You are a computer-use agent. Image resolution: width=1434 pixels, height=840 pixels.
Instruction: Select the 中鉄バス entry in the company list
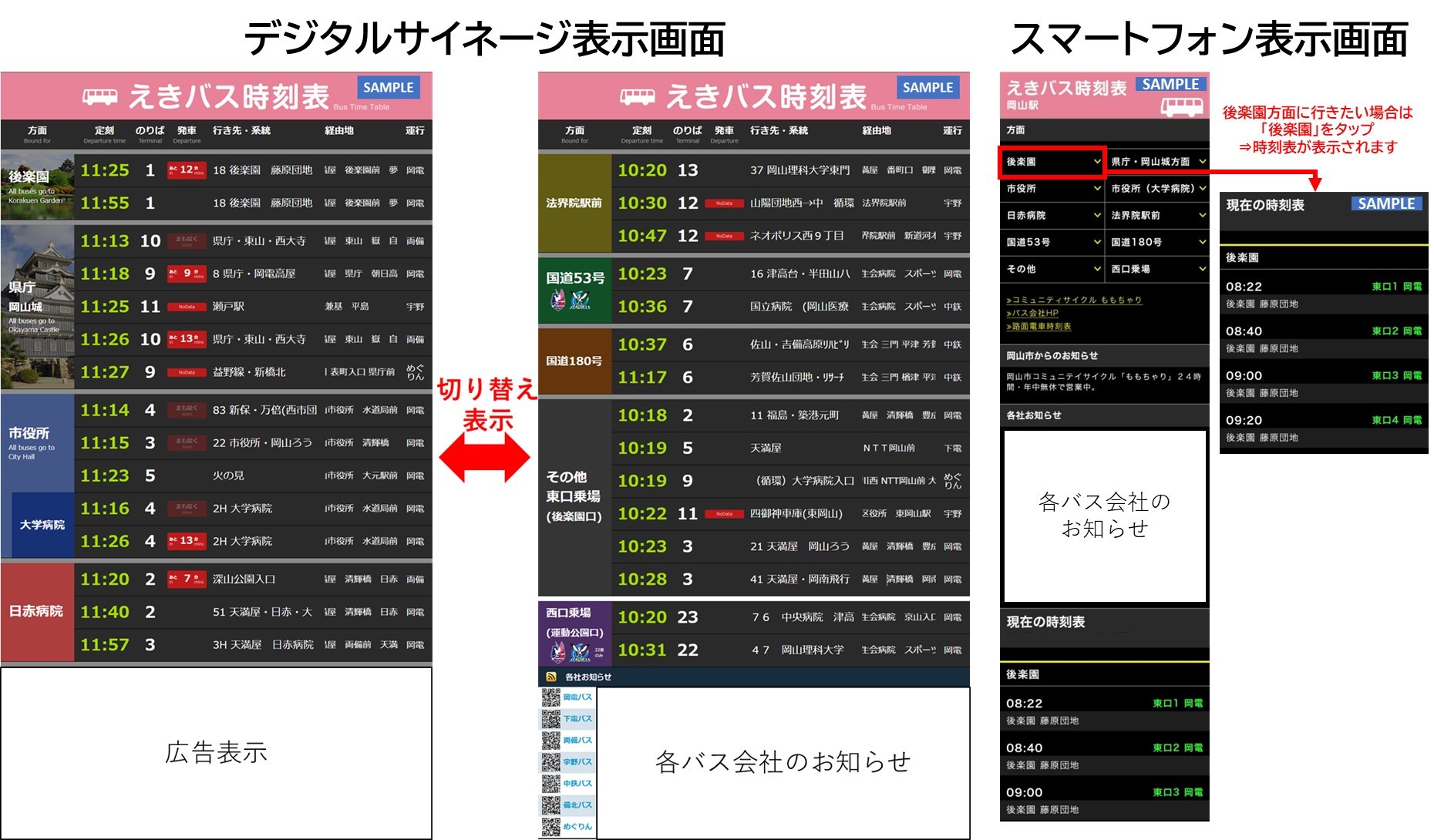pyautogui.click(x=577, y=784)
